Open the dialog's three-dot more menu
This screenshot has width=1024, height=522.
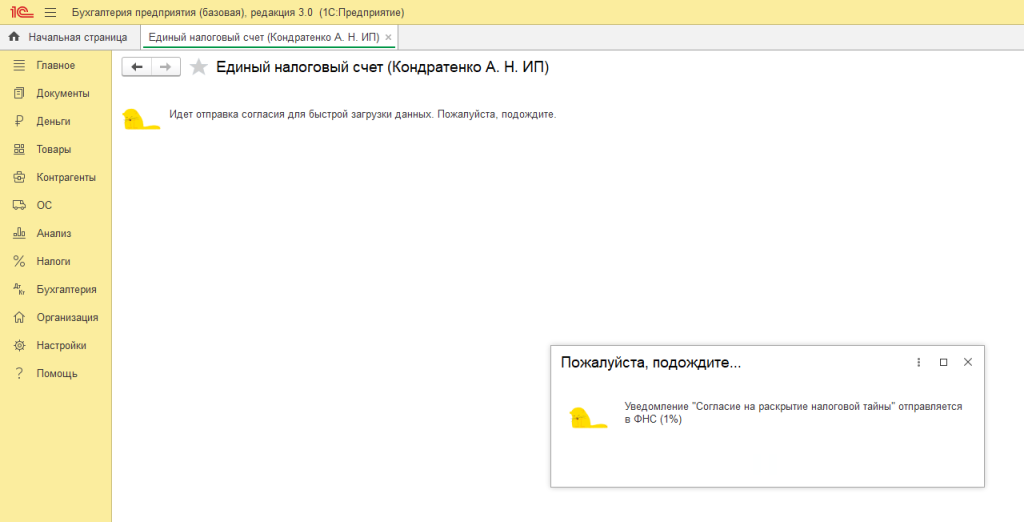[x=919, y=362]
